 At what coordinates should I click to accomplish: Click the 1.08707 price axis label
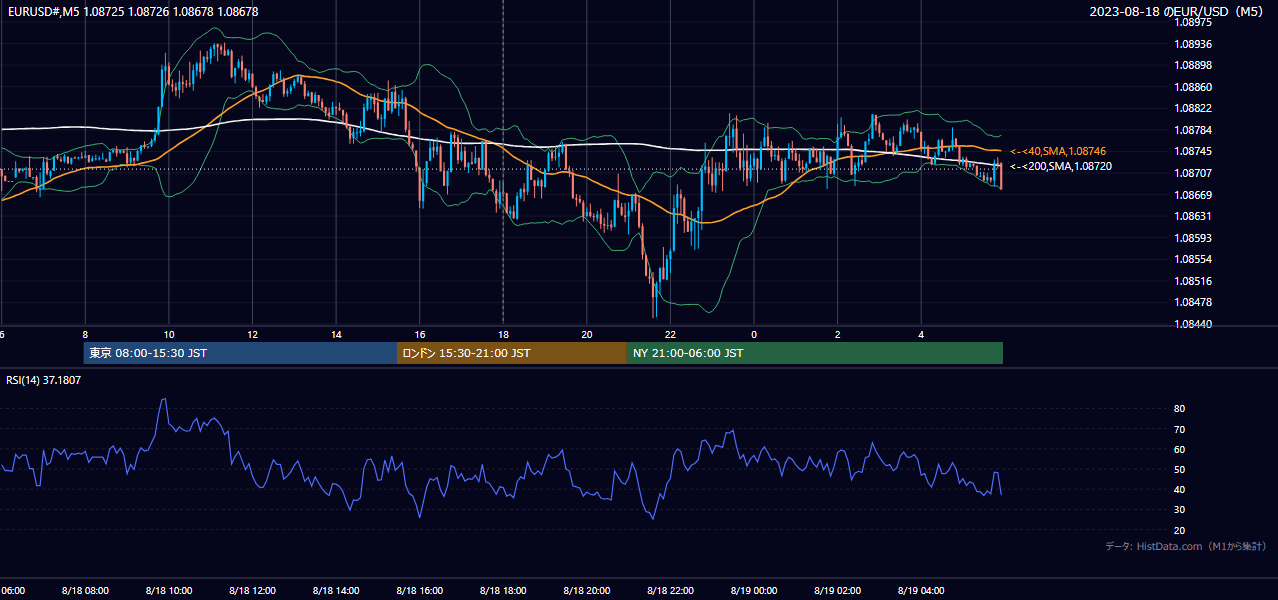point(1193,173)
